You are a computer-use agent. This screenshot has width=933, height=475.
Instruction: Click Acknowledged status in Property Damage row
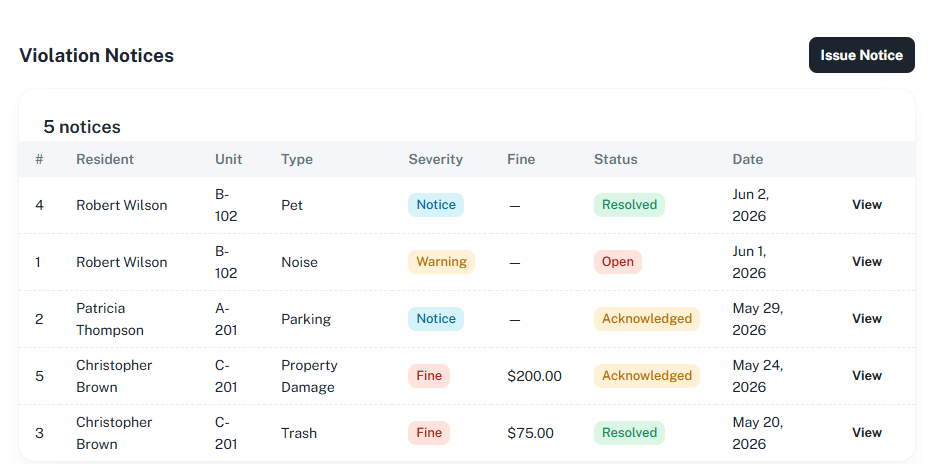click(x=647, y=376)
